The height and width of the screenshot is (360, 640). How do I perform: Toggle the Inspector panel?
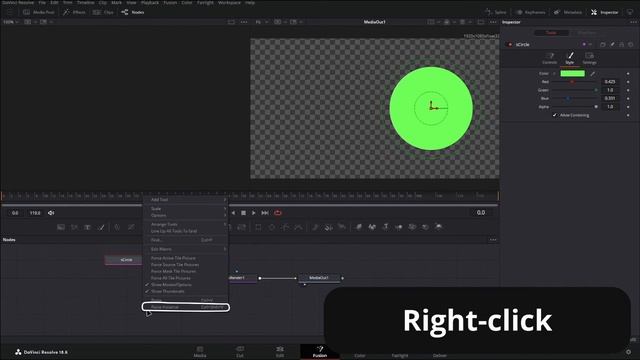(604, 12)
